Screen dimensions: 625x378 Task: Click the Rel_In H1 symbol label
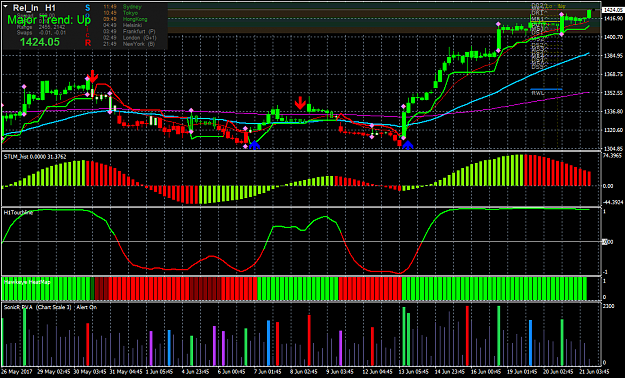coord(34,8)
